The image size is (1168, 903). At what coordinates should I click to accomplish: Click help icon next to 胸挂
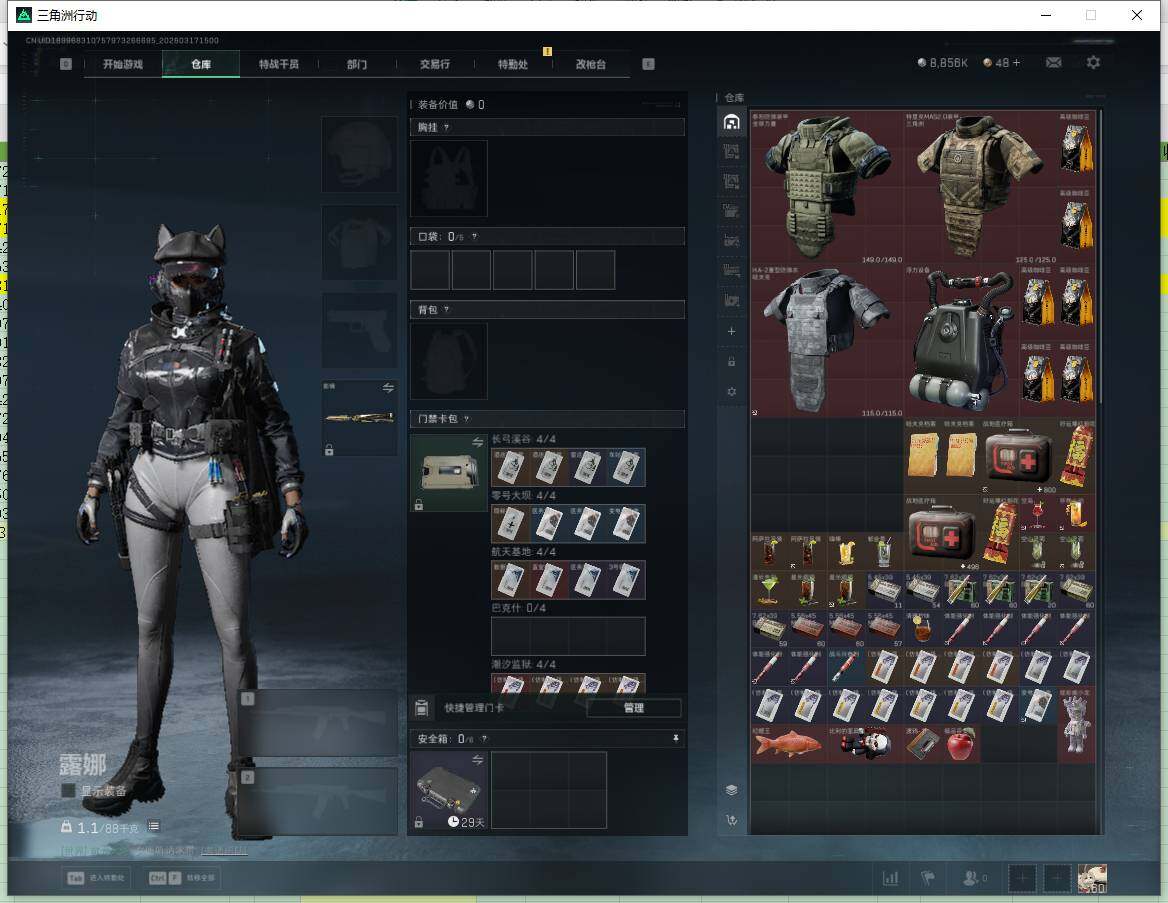[x=446, y=127]
